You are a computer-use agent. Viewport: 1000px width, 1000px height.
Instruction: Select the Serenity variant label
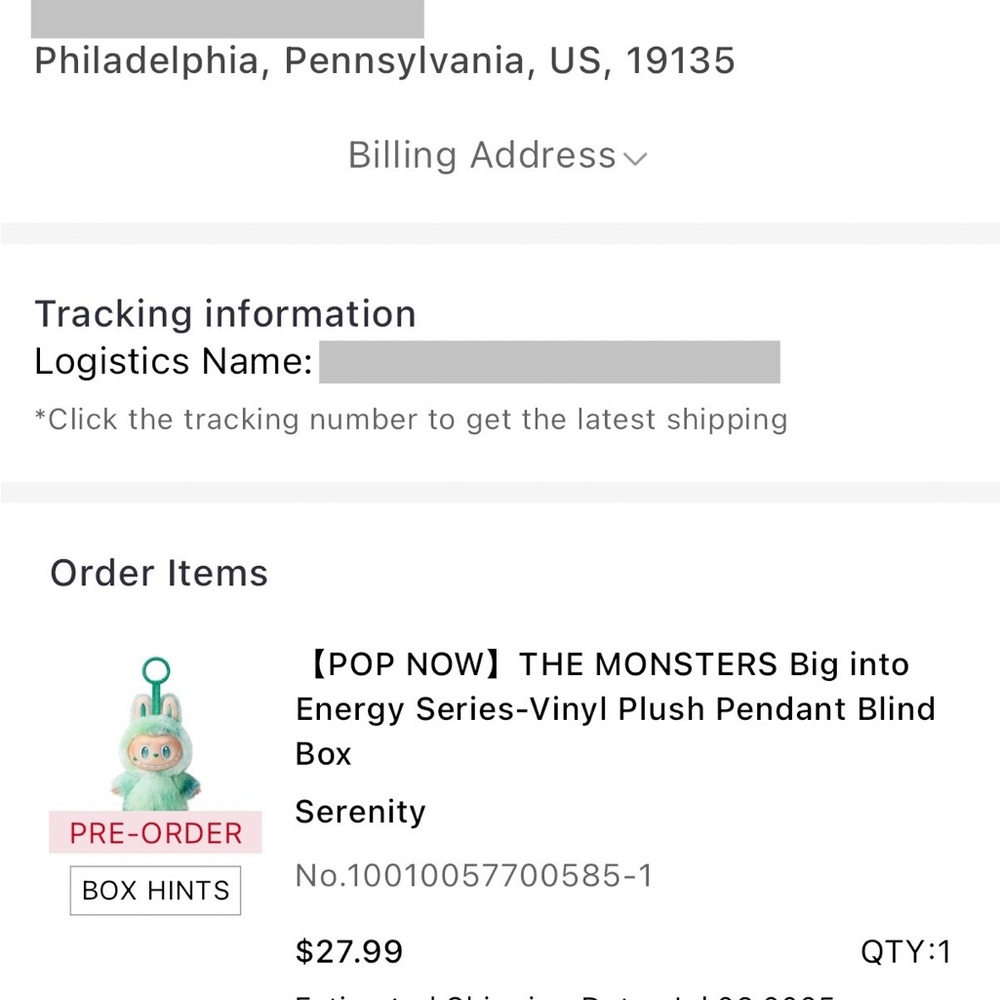[360, 812]
